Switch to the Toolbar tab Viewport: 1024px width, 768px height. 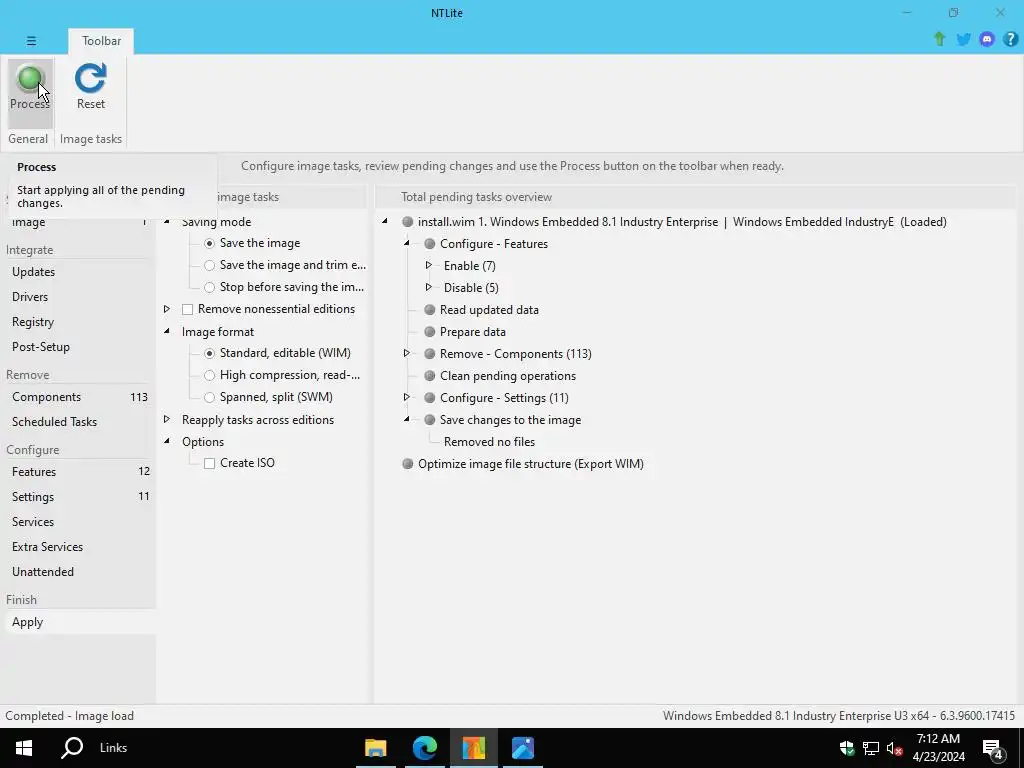click(101, 41)
